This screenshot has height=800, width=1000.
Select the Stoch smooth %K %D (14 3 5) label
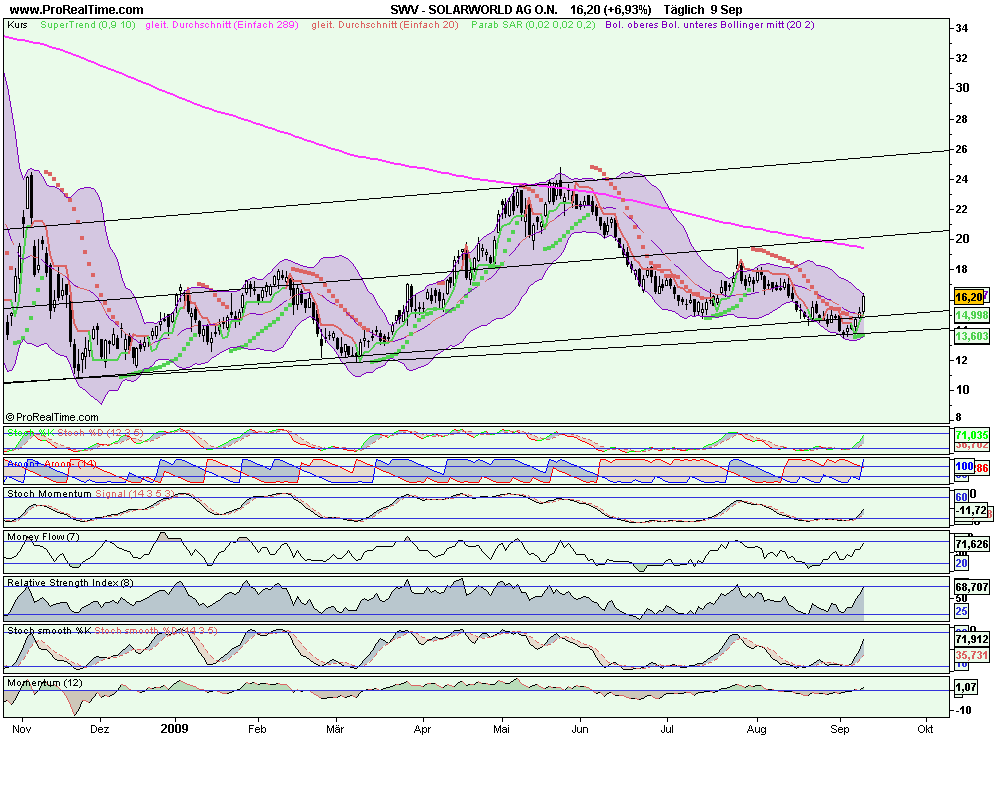pyautogui.click(x=112, y=630)
